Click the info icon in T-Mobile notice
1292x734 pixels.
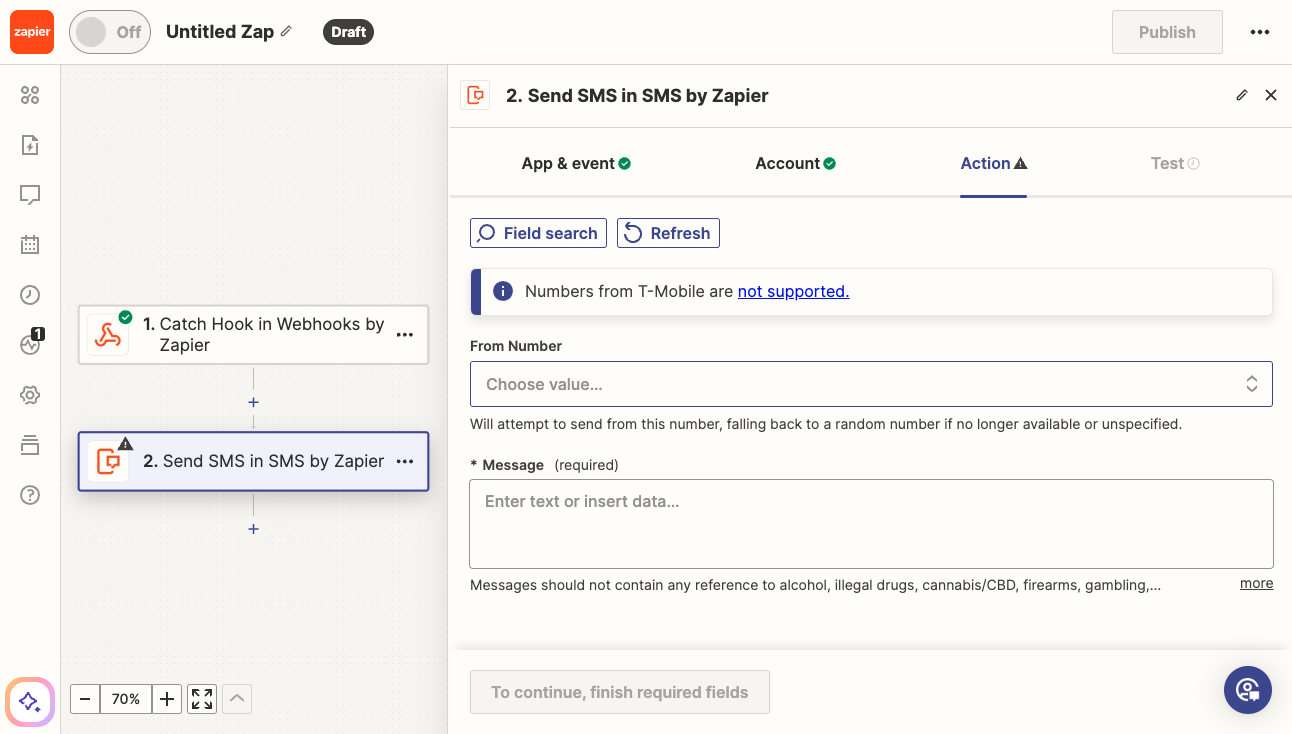pos(503,291)
